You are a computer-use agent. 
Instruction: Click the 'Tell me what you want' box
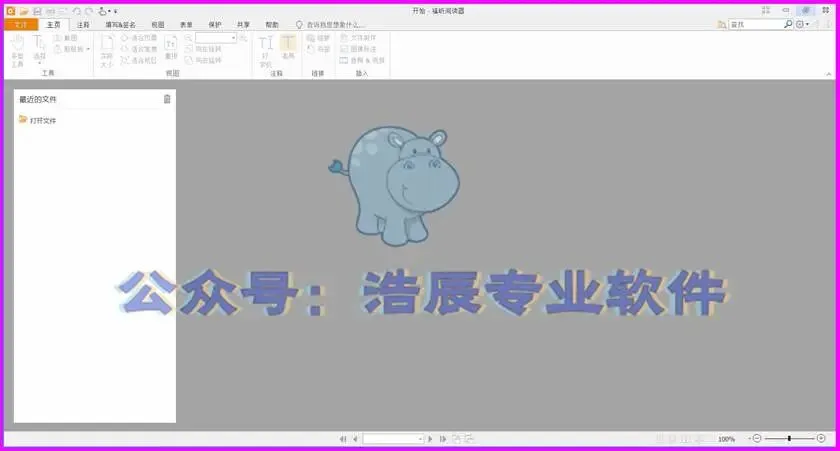tap(330, 25)
